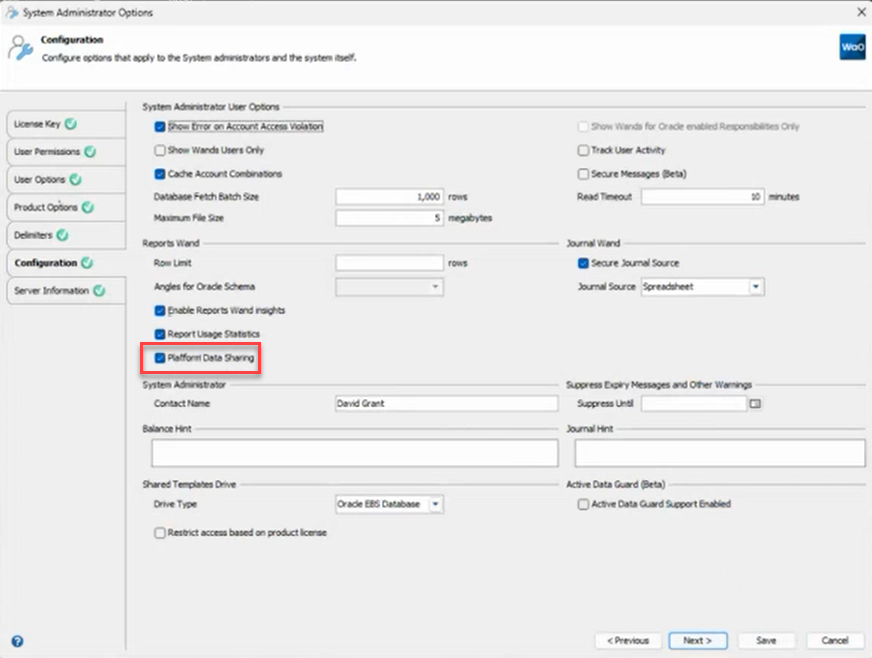Switch to the User Permissions tab
The image size is (872, 658).
[x=66, y=151]
